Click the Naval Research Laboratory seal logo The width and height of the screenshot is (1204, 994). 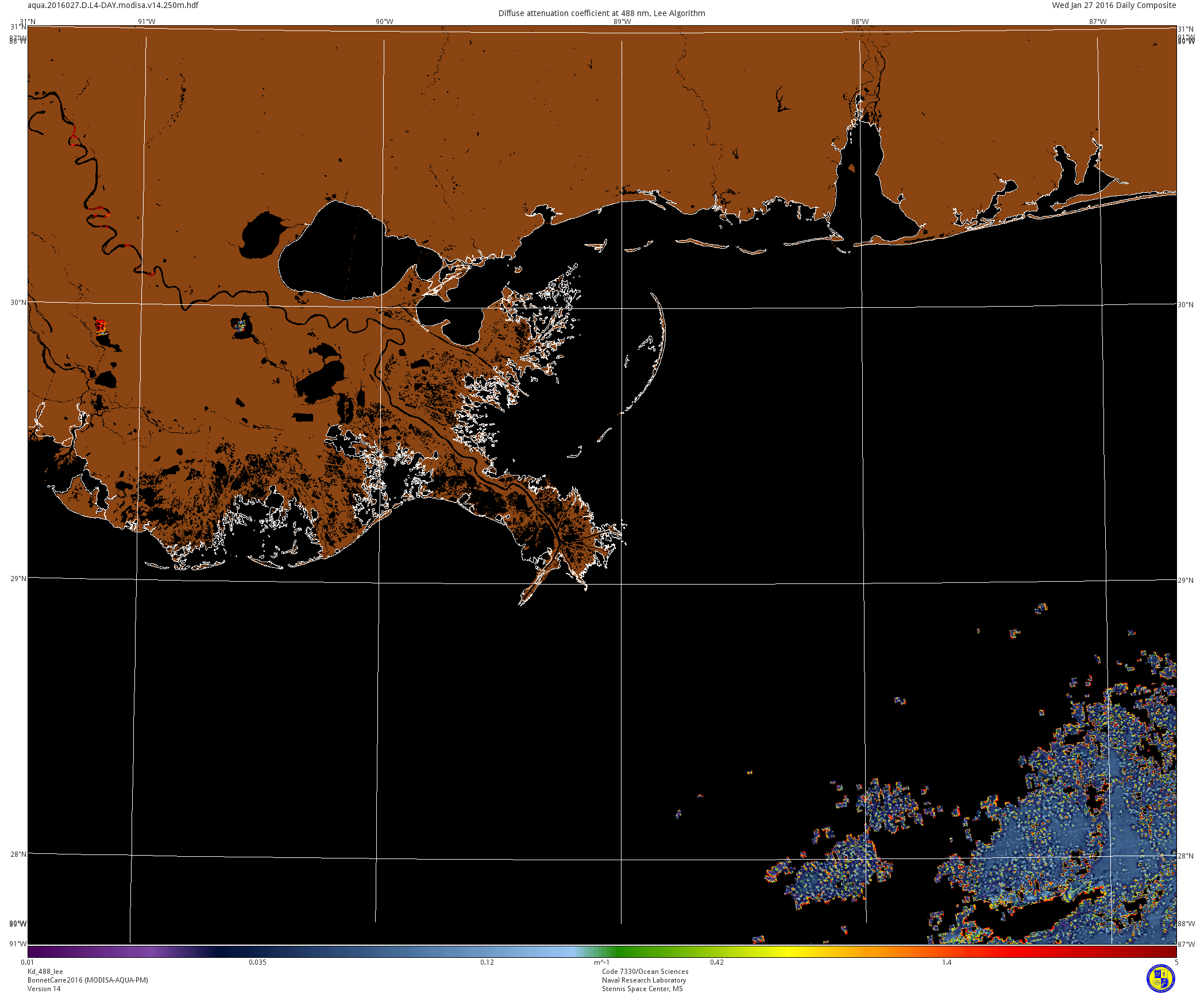tap(1160, 978)
